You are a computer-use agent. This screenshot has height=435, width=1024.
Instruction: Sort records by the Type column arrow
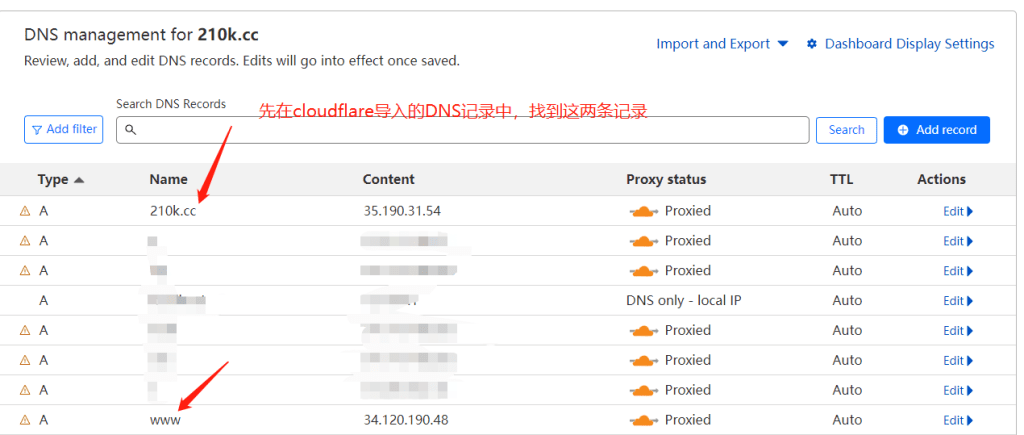80,180
